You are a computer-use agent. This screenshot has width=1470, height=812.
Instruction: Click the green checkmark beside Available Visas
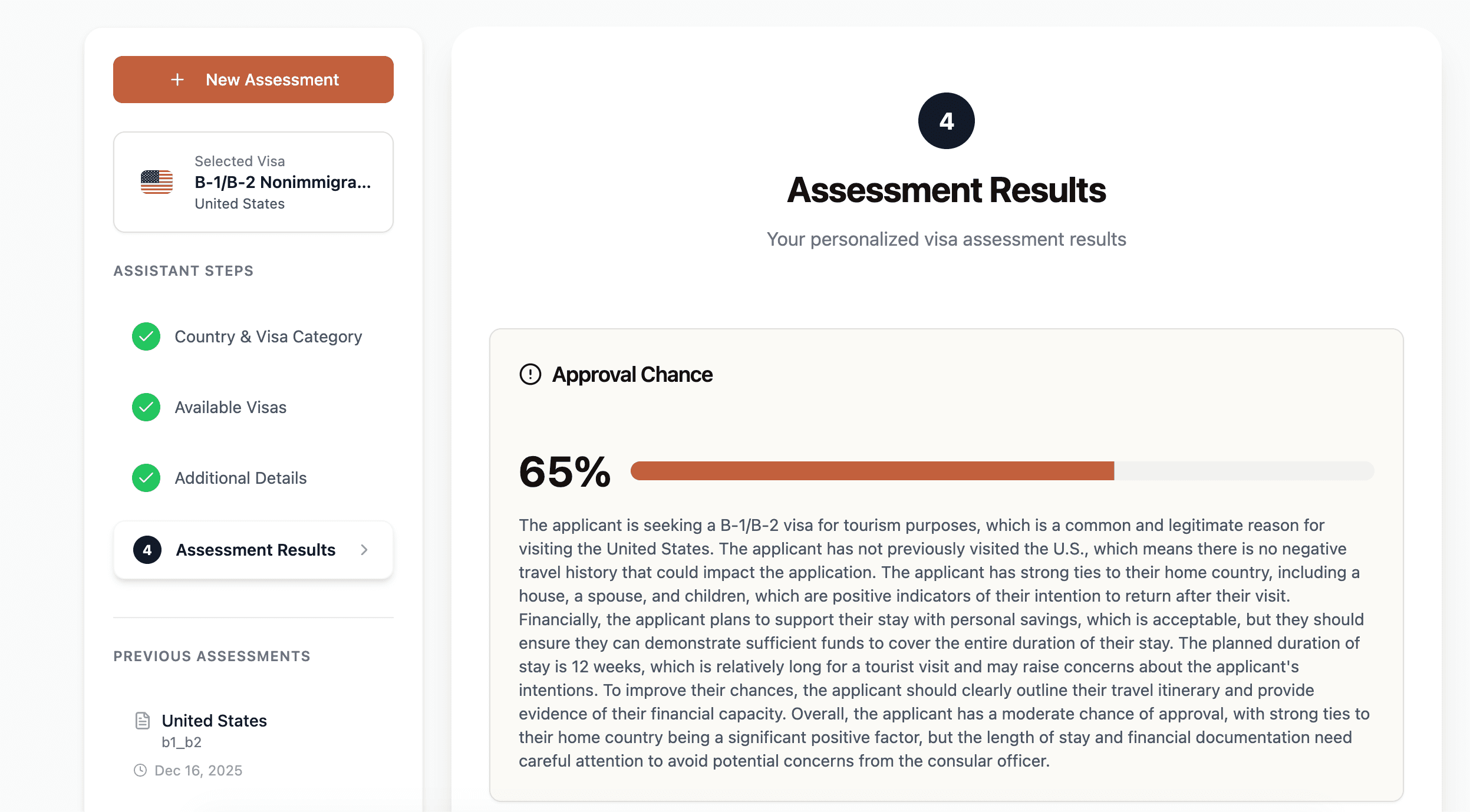tap(146, 407)
